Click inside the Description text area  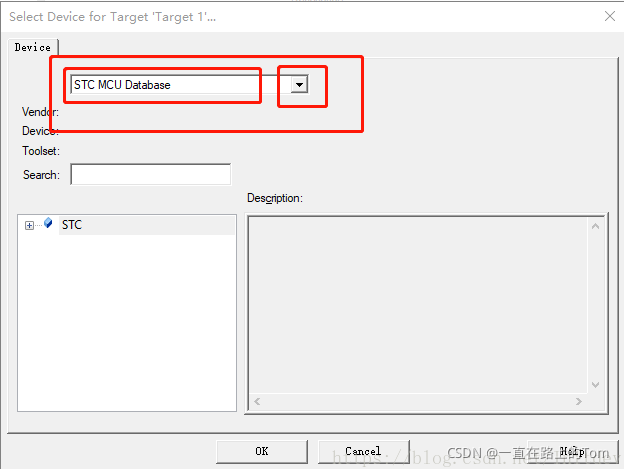[418, 306]
